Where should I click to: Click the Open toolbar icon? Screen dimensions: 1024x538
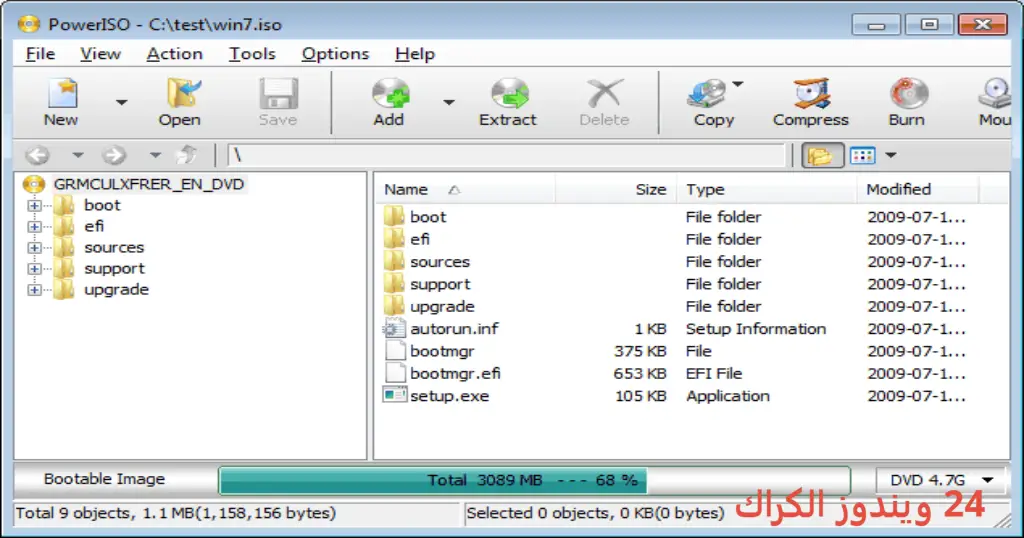pyautogui.click(x=183, y=93)
